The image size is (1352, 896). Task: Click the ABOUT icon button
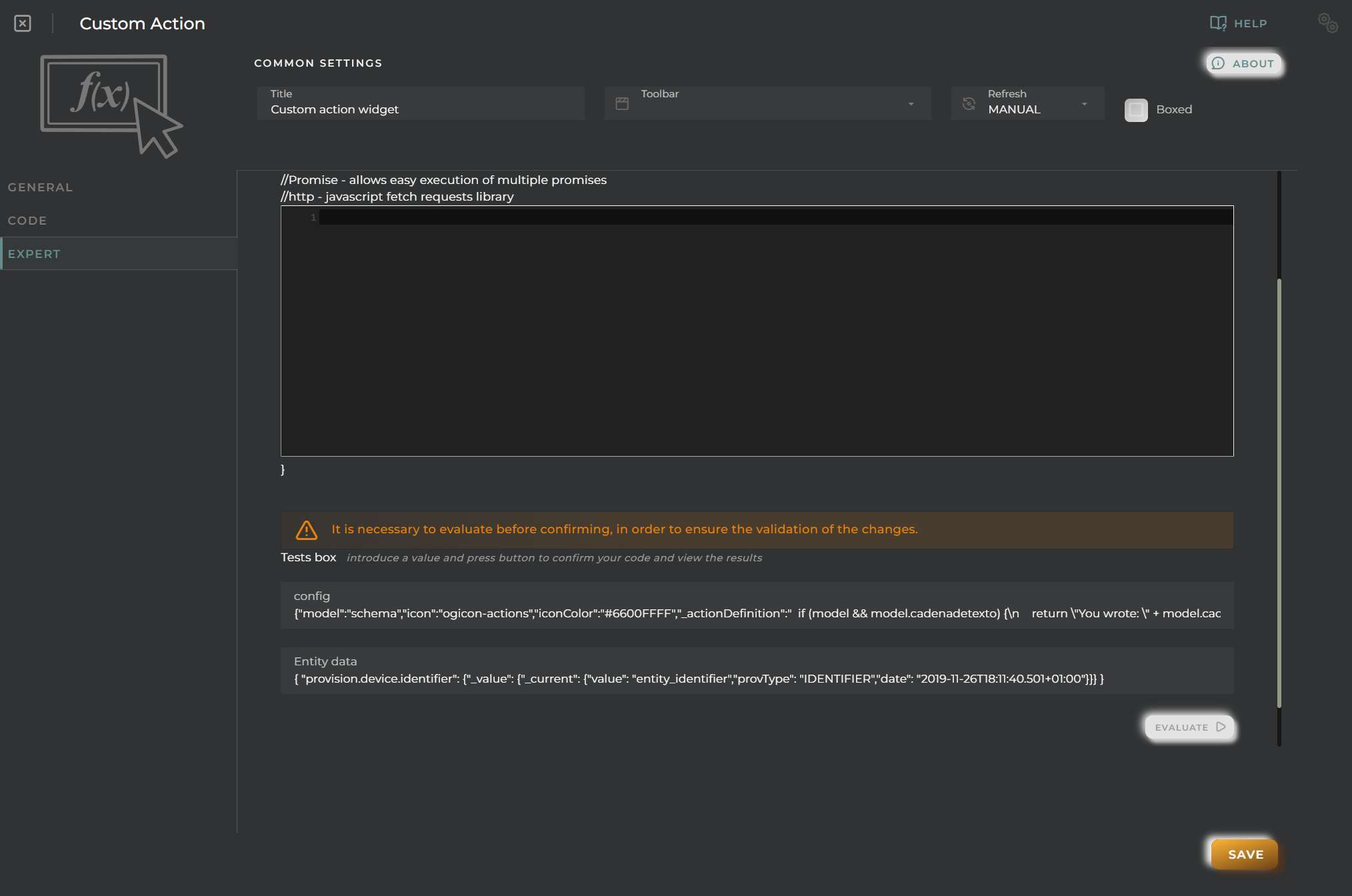(1218, 63)
